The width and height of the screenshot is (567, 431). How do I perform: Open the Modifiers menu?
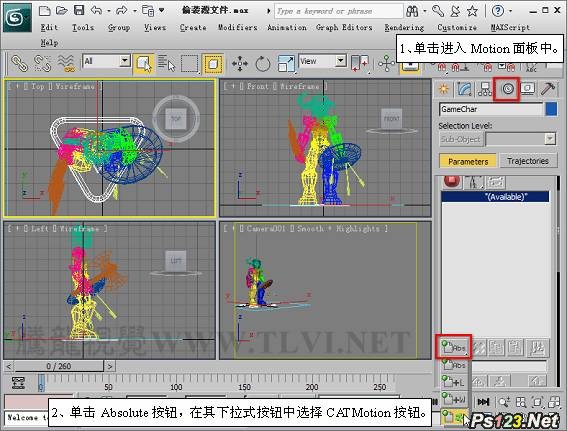(238, 27)
